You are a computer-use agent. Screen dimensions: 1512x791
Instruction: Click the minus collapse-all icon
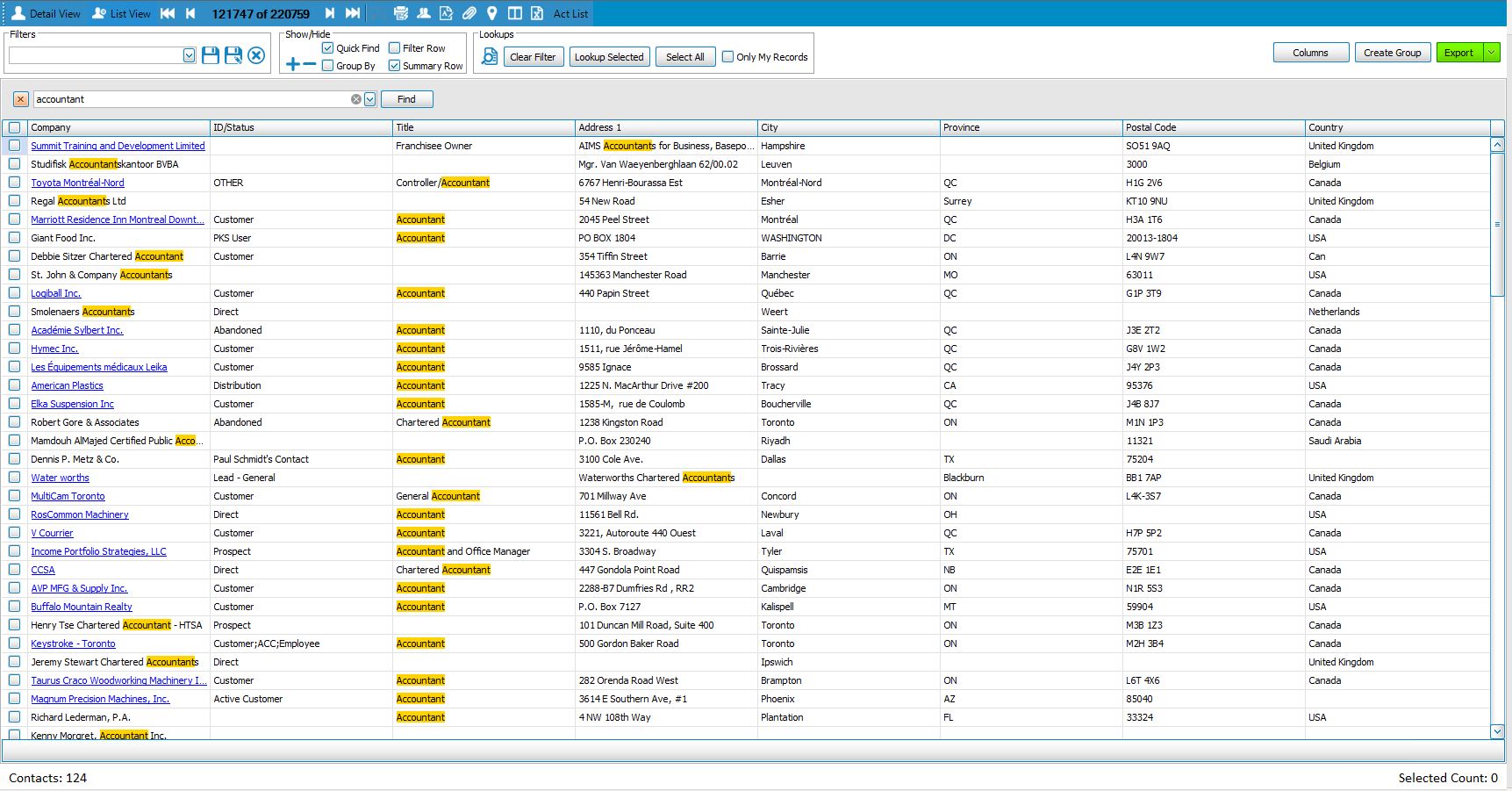pos(309,64)
